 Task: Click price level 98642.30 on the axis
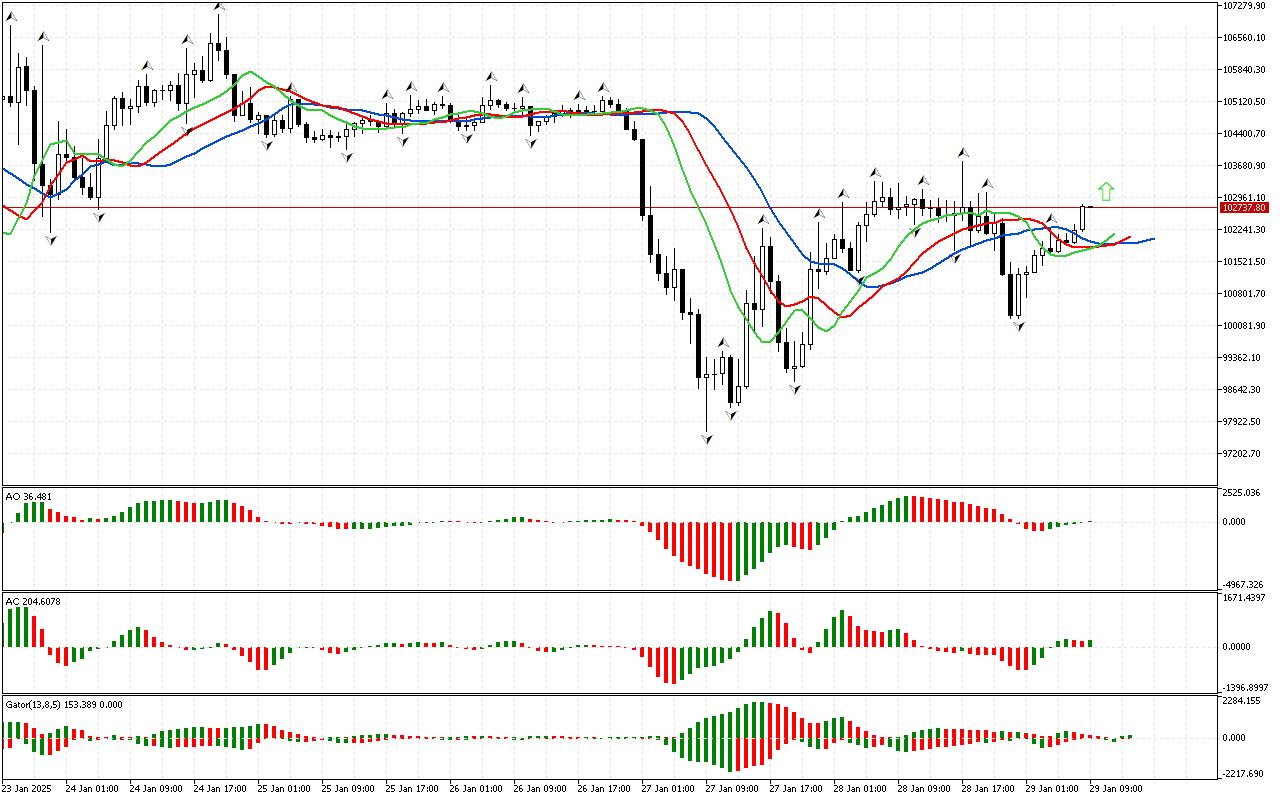(1242, 390)
